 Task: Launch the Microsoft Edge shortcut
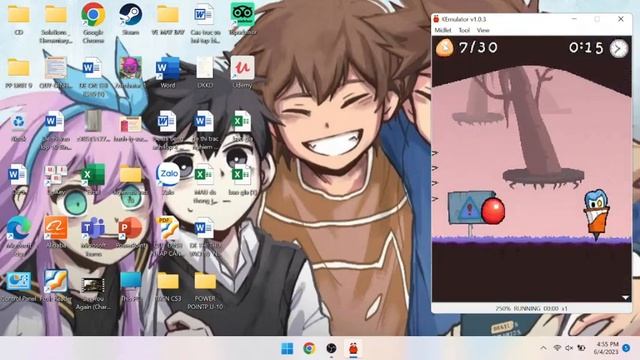[18, 235]
